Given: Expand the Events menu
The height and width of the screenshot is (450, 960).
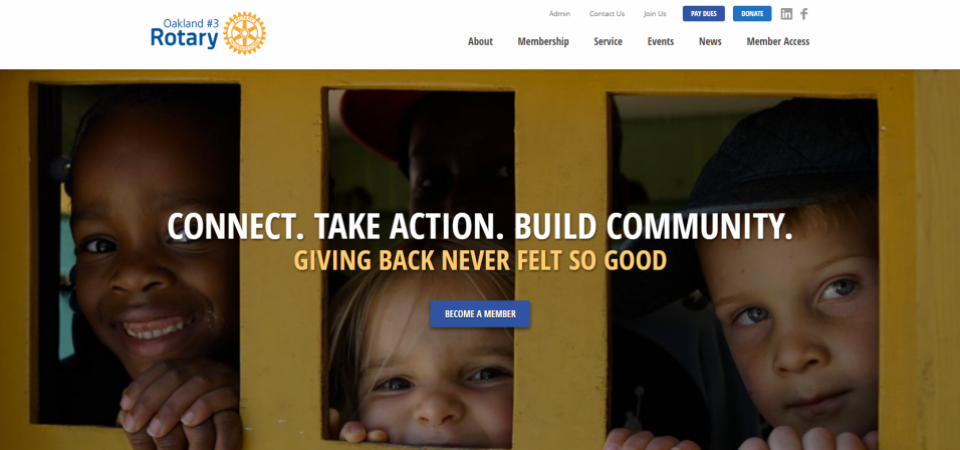Looking at the screenshot, I should coord(661,42).
